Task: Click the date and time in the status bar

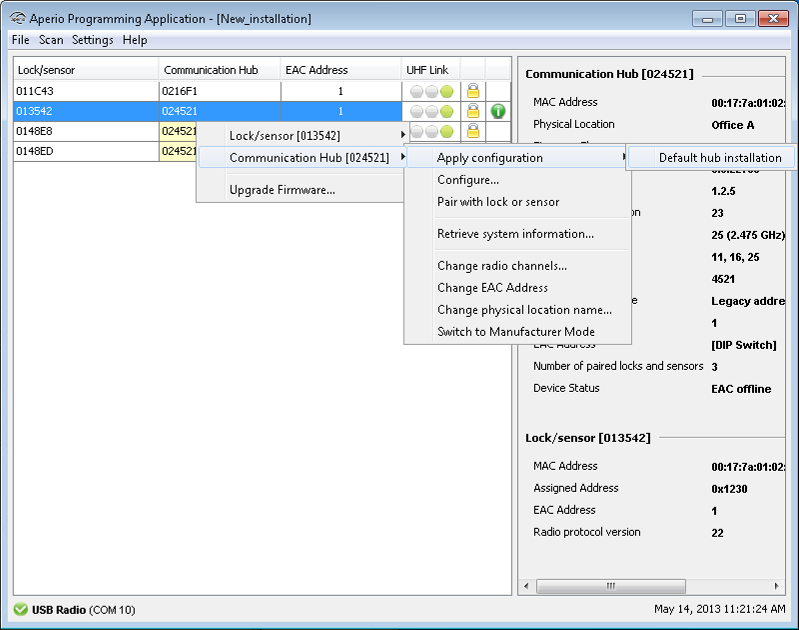Action: point(720,609)
